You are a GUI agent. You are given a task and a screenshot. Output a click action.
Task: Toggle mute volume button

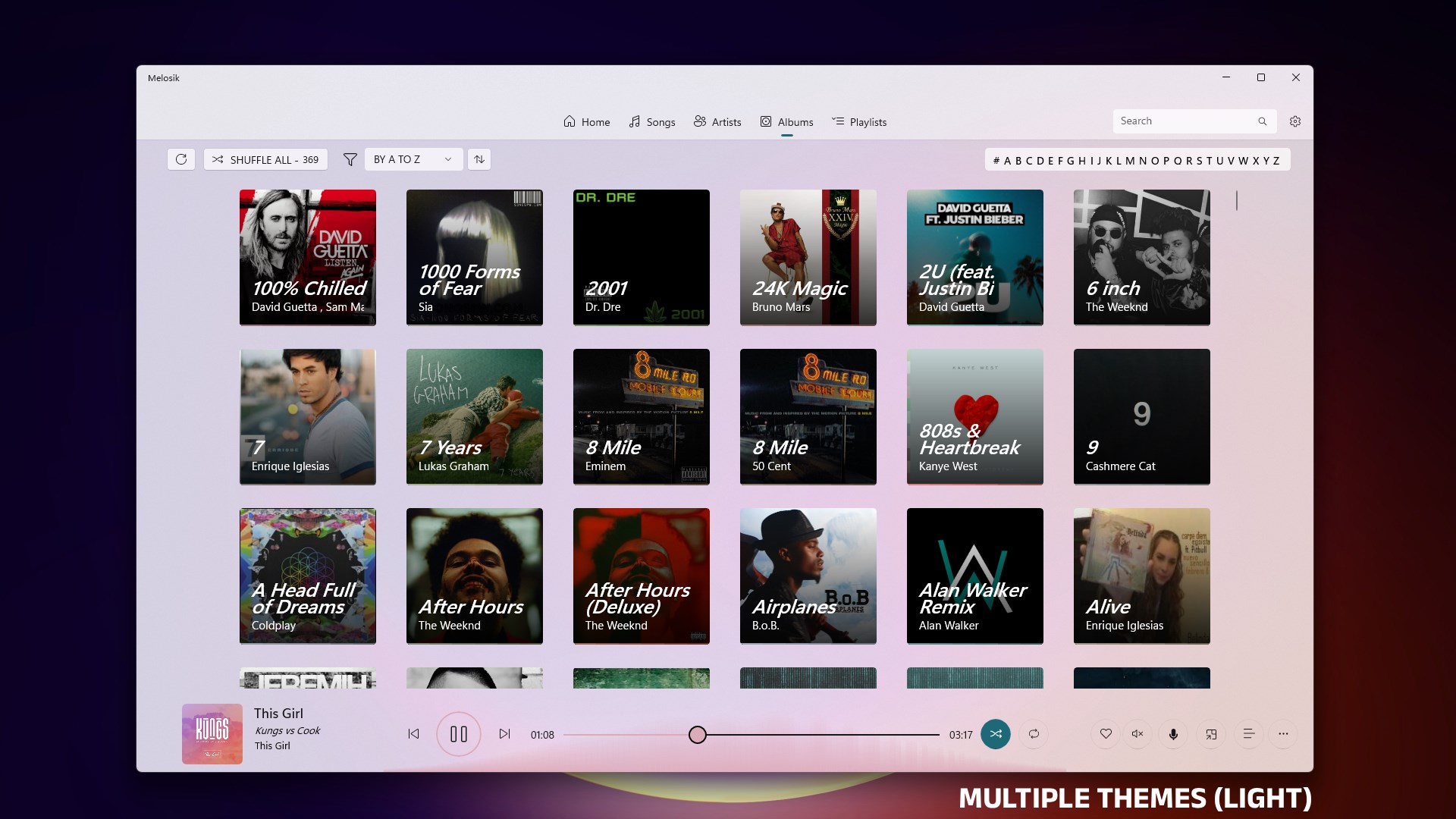[x=1137, y=734]
